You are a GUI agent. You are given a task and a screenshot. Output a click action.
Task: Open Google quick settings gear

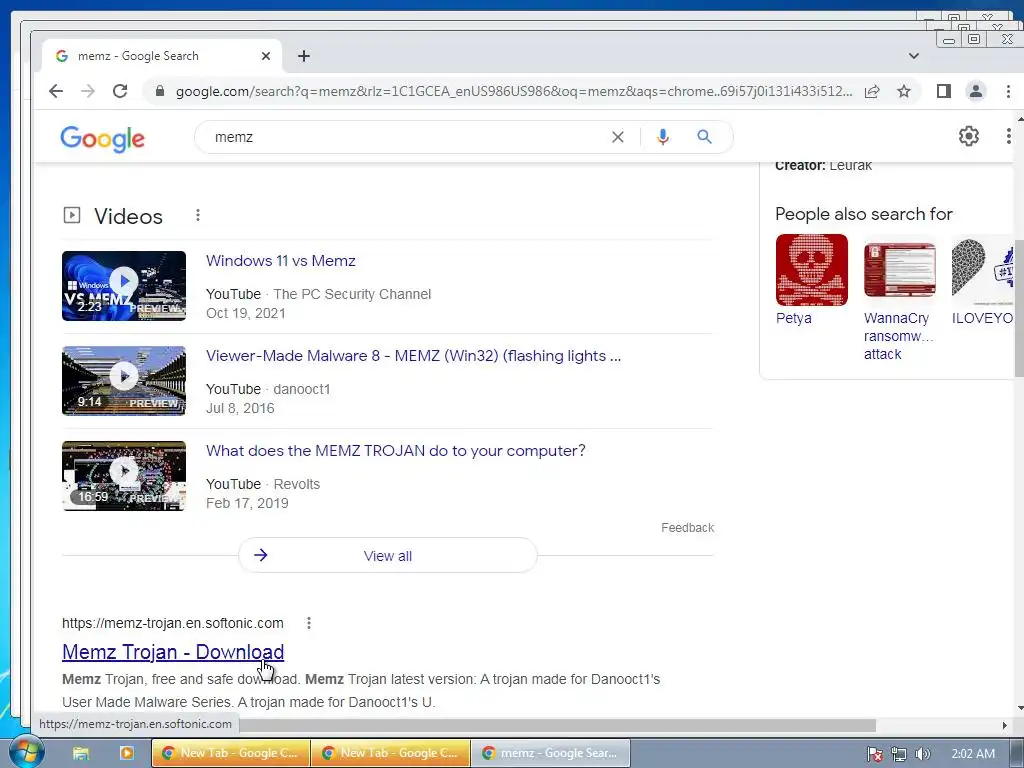968,136
